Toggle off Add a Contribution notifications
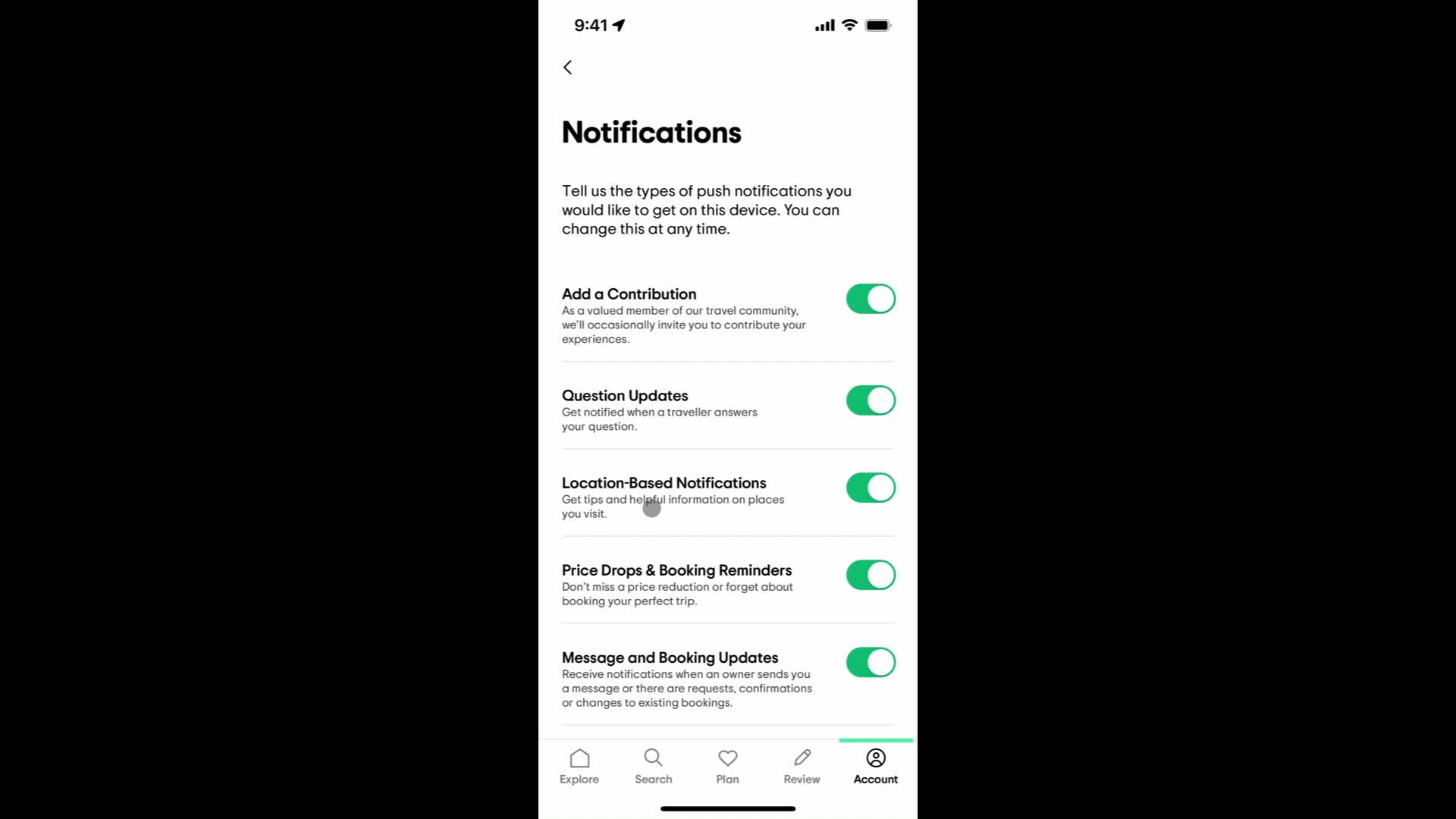Screen dimensions: 1456x819 (870, 298)
